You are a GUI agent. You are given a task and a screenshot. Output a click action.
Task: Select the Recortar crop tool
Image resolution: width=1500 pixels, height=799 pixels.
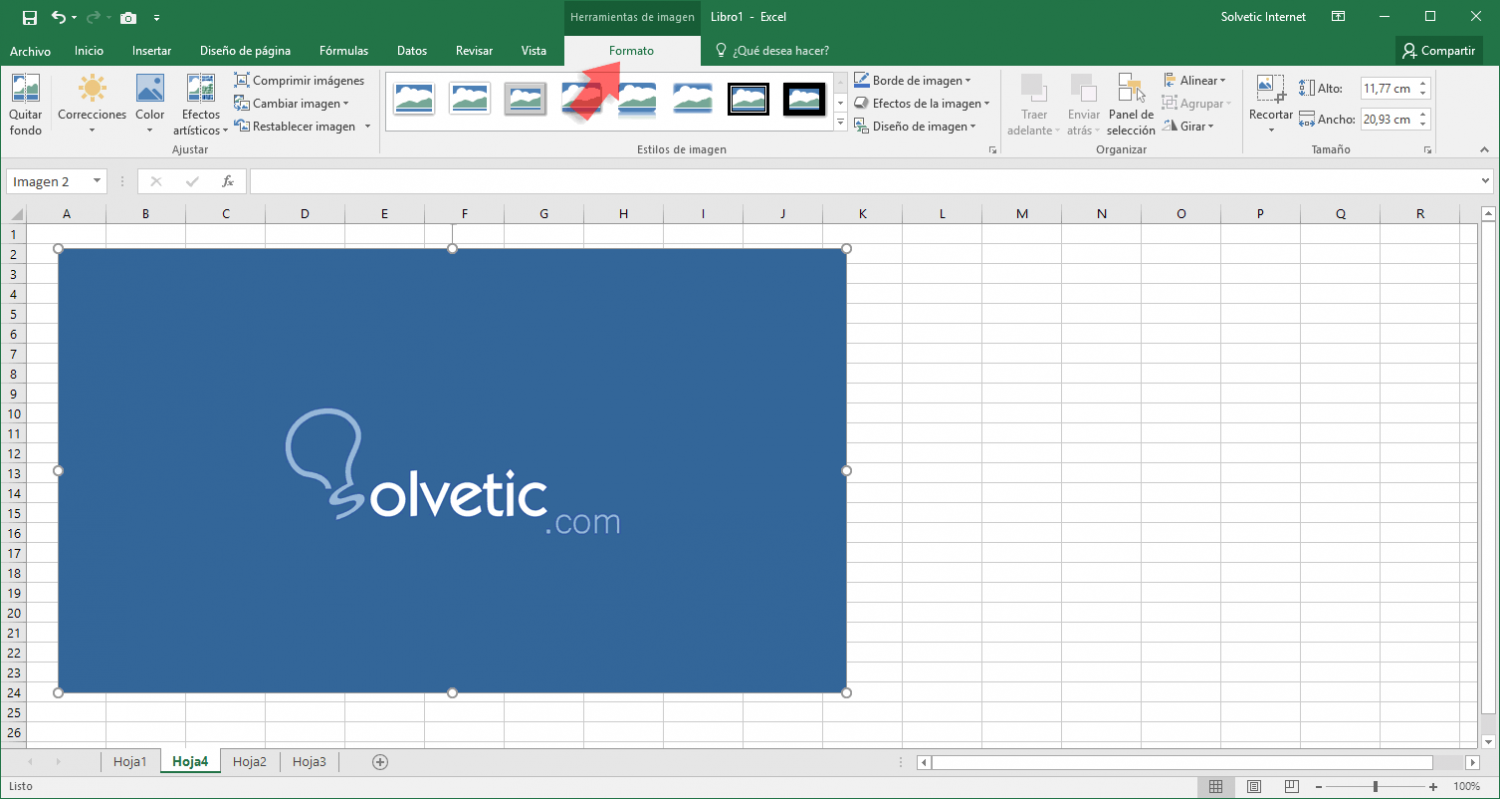click(1271, 105)
